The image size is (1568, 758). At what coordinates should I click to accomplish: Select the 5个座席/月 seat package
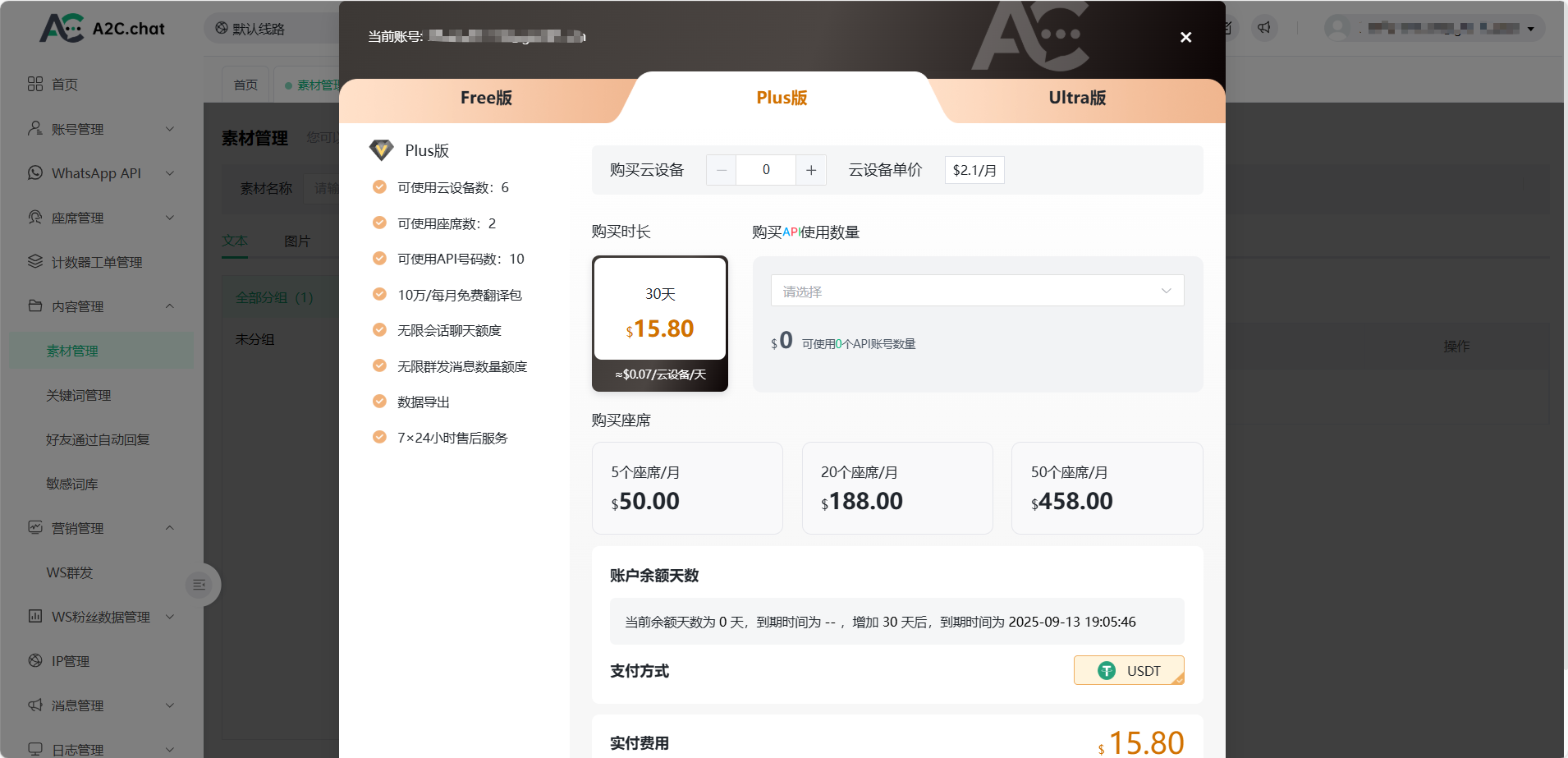687,488
